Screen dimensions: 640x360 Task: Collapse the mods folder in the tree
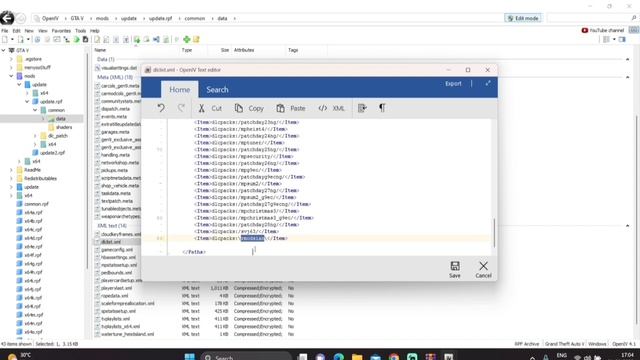[11, 76]
